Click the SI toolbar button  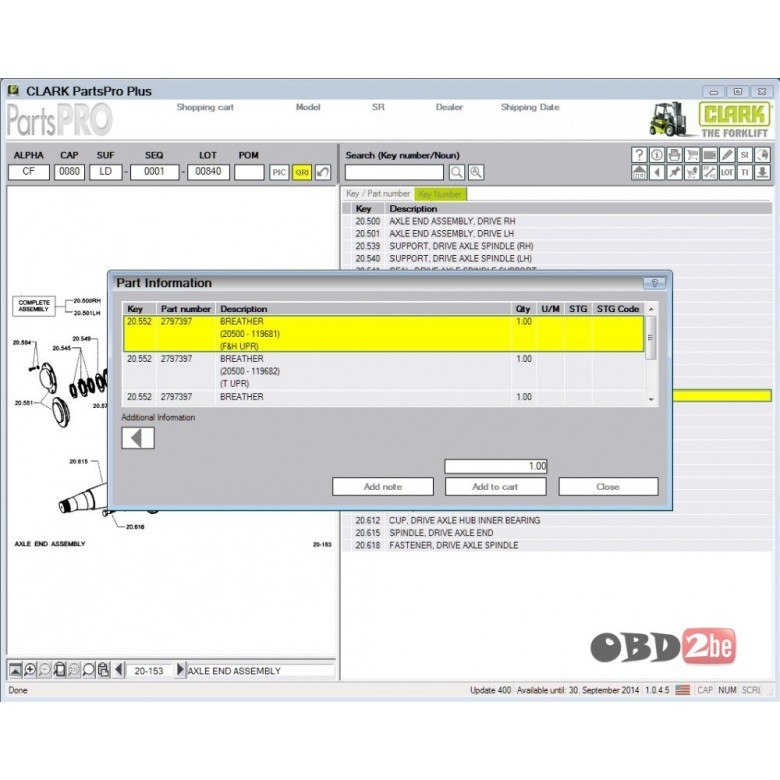745,155
